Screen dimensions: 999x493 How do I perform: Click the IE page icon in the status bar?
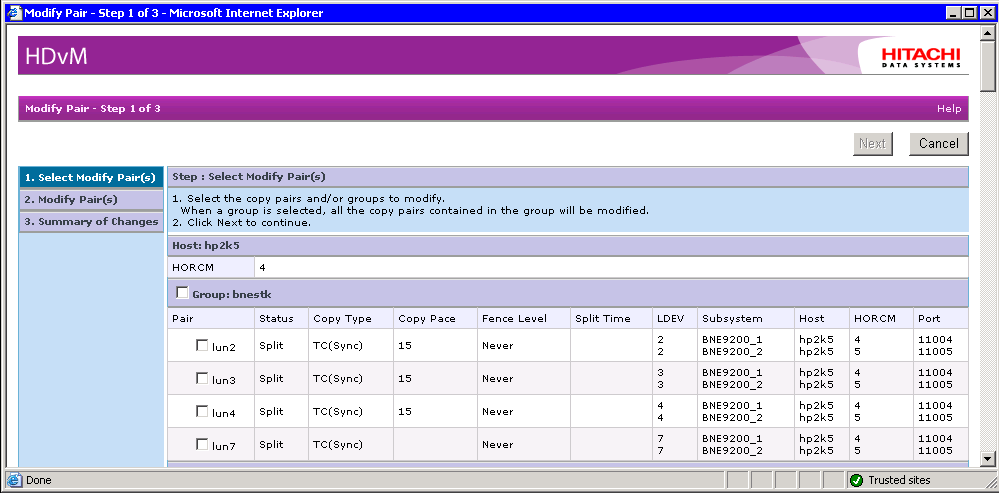tap(15, 480)
